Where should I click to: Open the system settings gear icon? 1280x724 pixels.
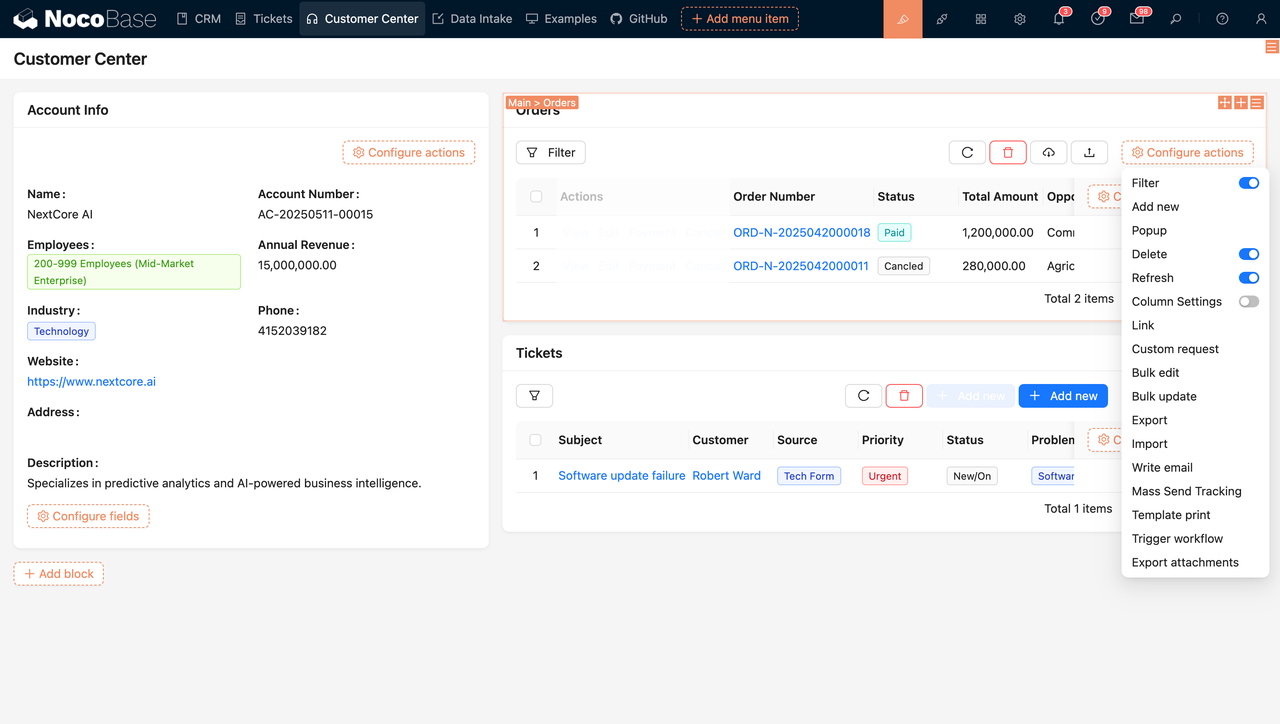(1020, 19)
